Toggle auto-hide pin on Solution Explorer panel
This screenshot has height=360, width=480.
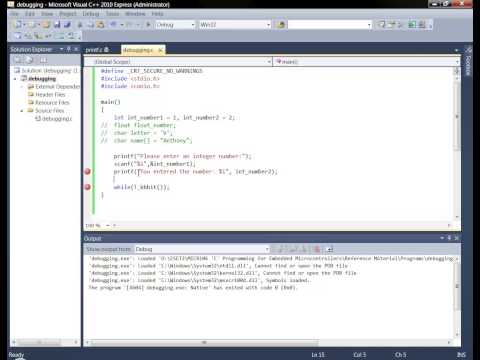[69, 49]
